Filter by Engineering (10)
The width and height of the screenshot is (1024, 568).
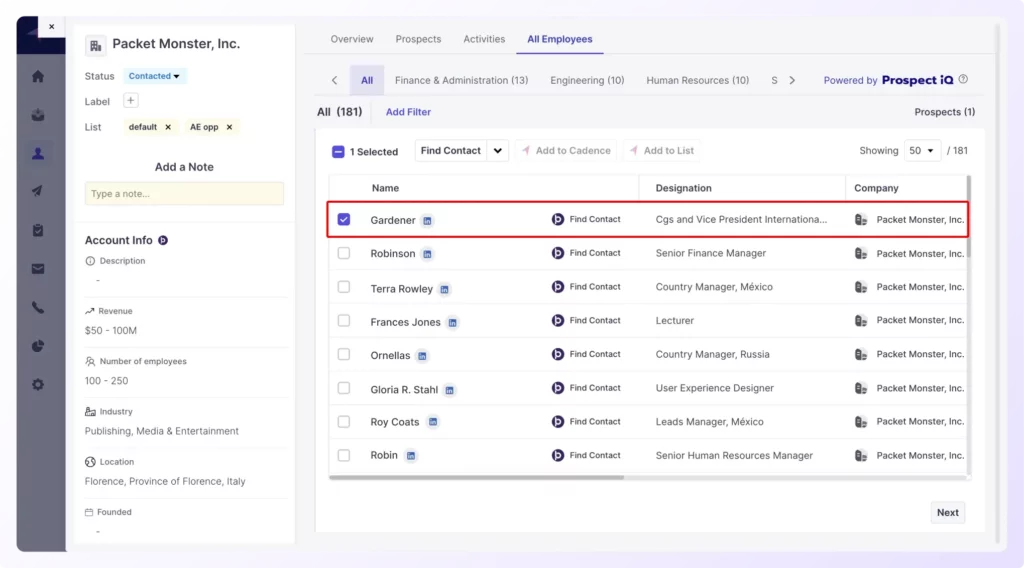pos(587,80)
